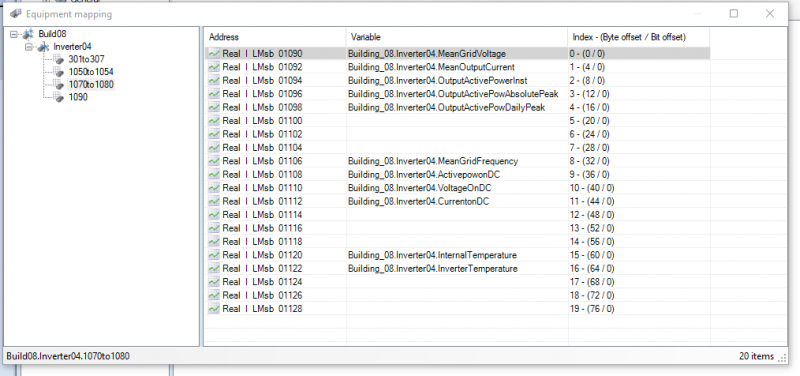This screenshot has height=376, width=800.
Task: Click the graph icon of address 01114
Action: coord(214,215)
